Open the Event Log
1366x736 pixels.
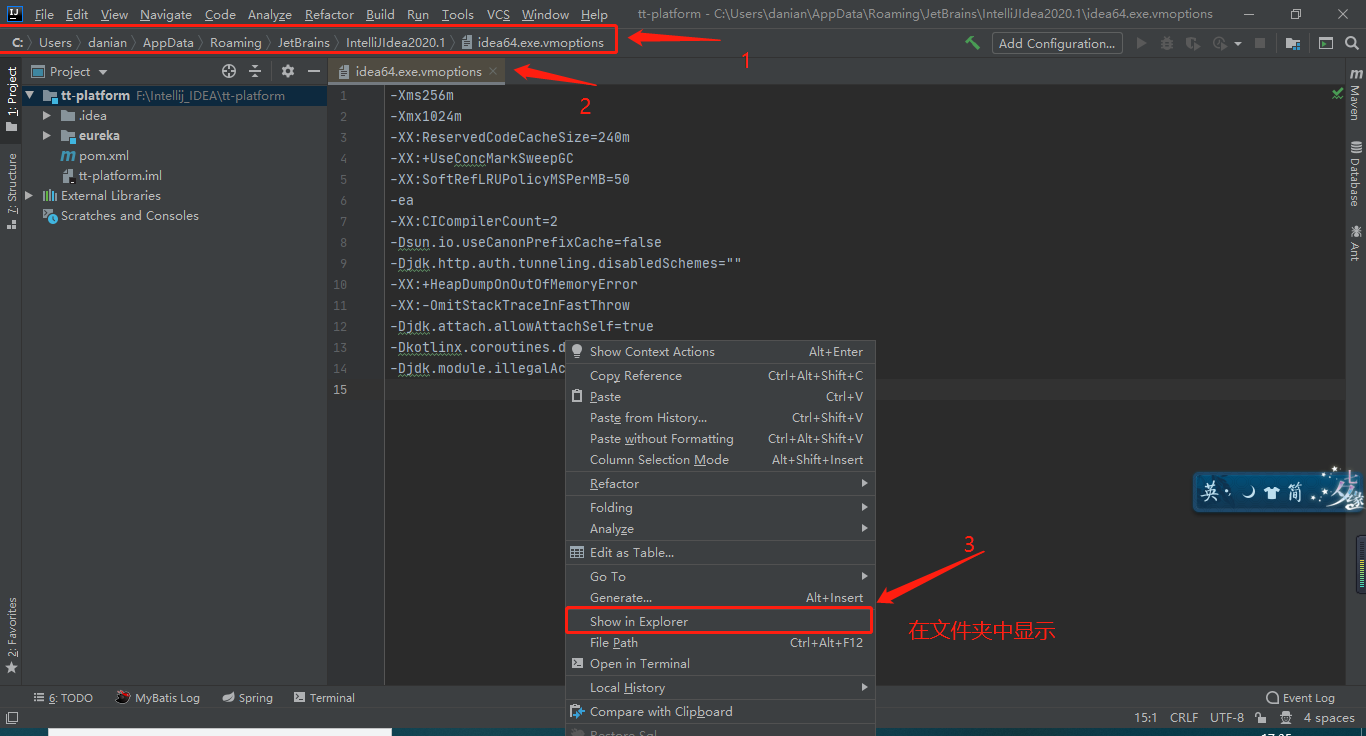[x=1300, y=698]
